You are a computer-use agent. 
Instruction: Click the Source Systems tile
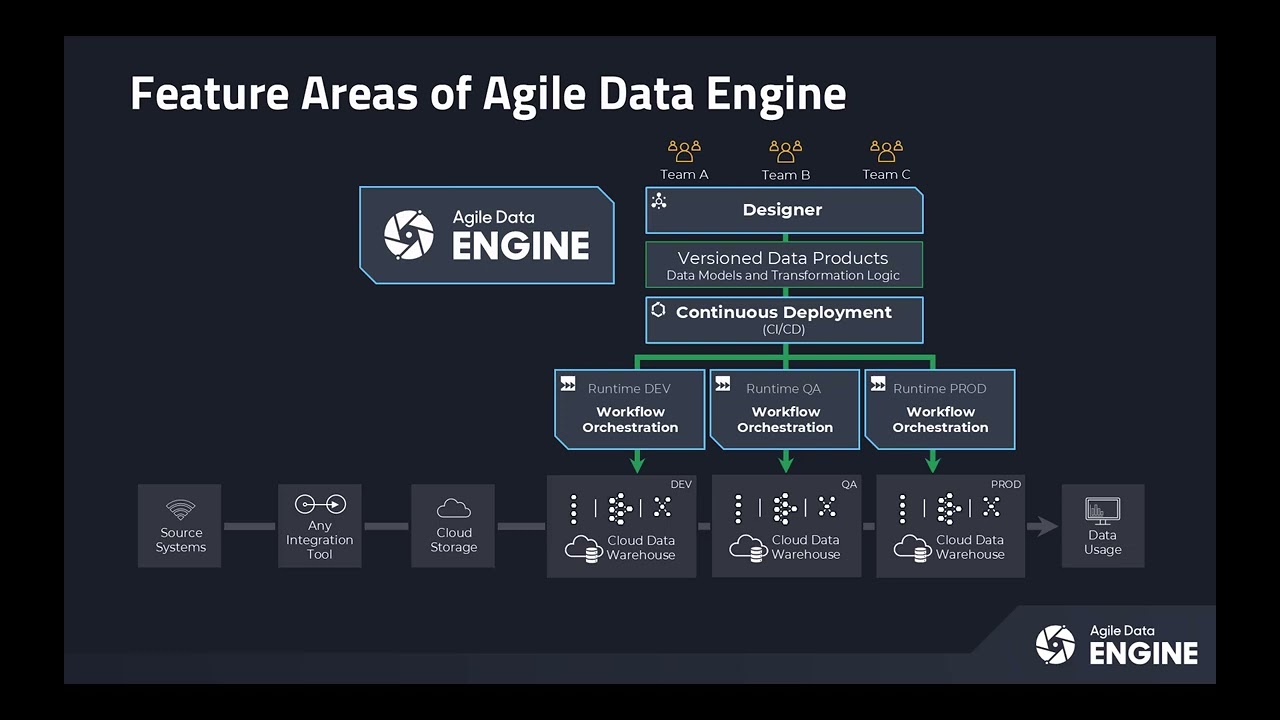pyautogui.click(x=180, y=526)
